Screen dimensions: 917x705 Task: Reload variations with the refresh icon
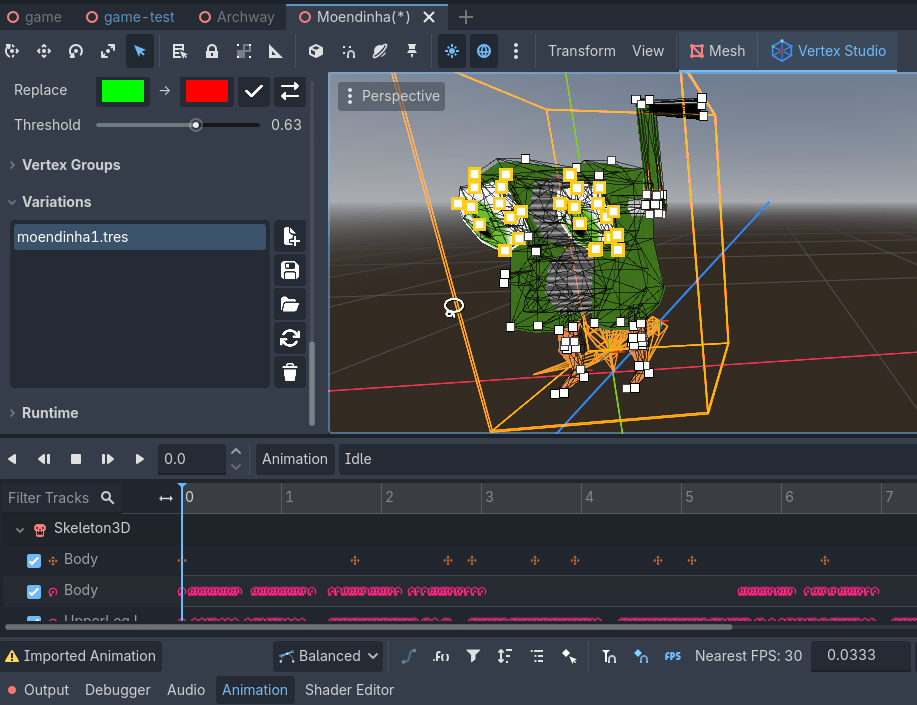tap(290, 338)
